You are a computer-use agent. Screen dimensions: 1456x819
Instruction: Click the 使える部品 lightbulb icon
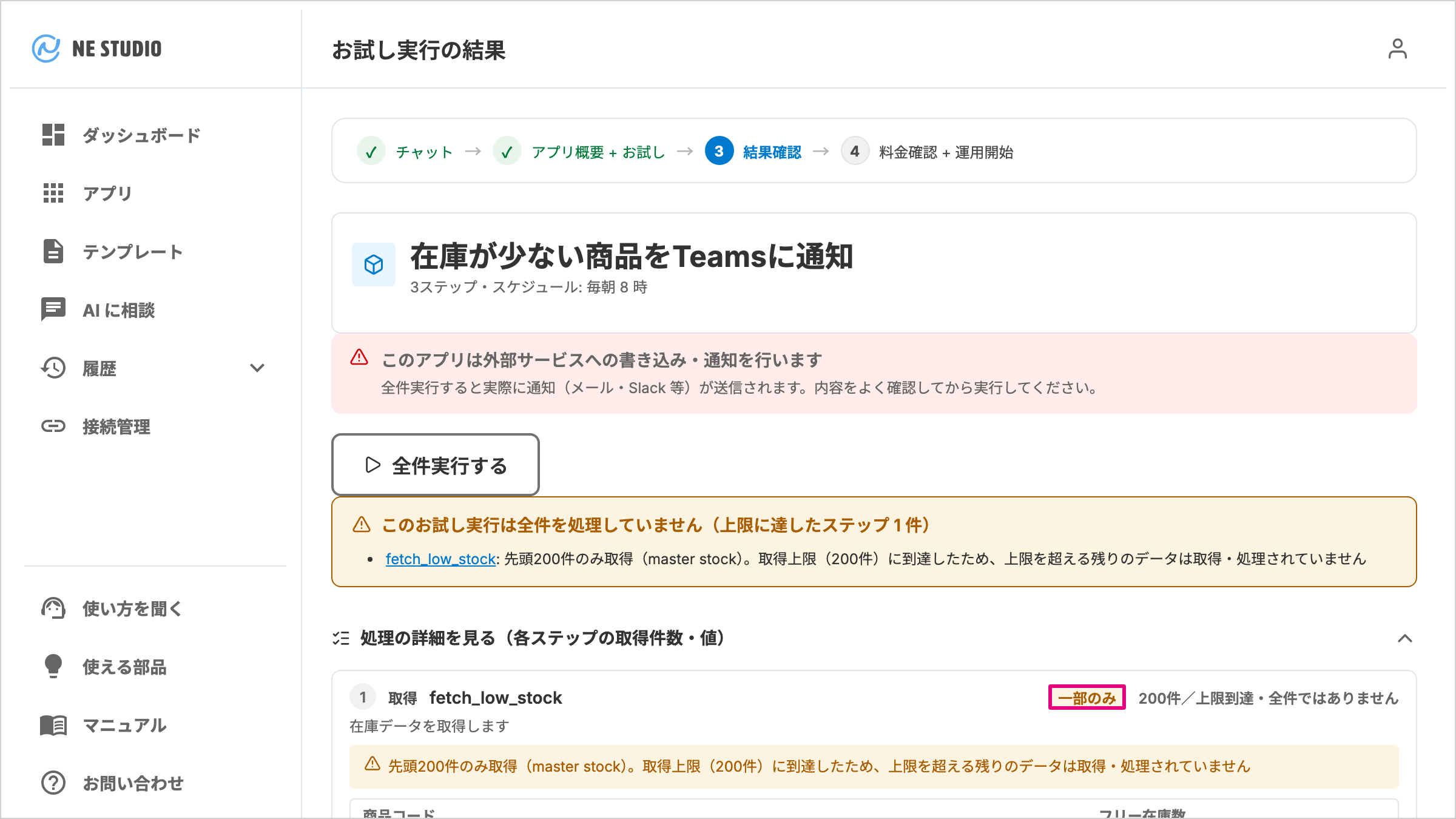53,666
